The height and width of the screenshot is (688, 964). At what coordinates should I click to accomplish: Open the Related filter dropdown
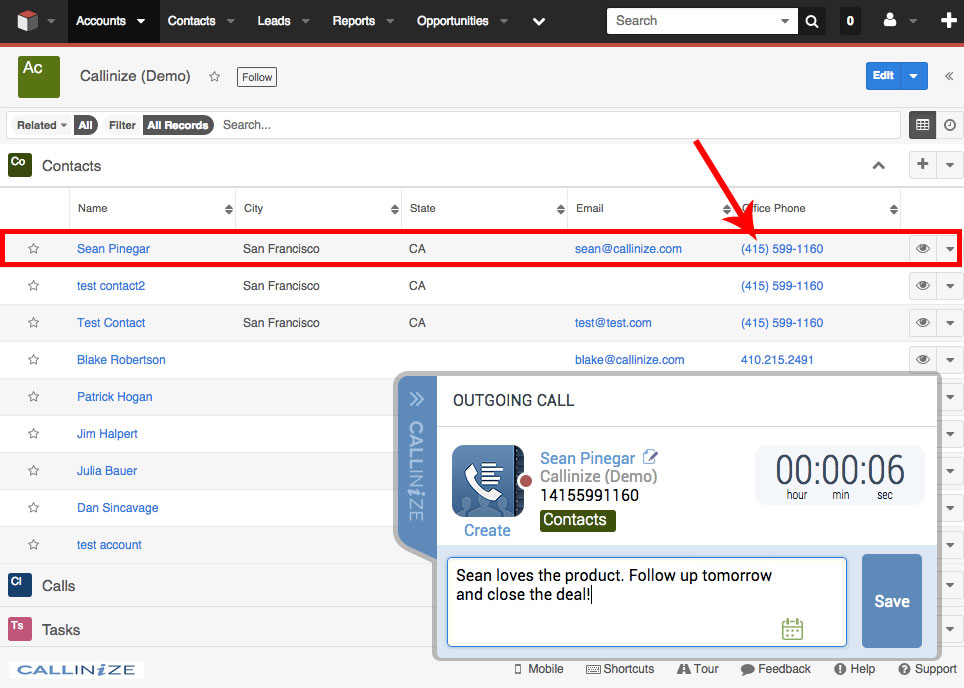click(42, 125)
